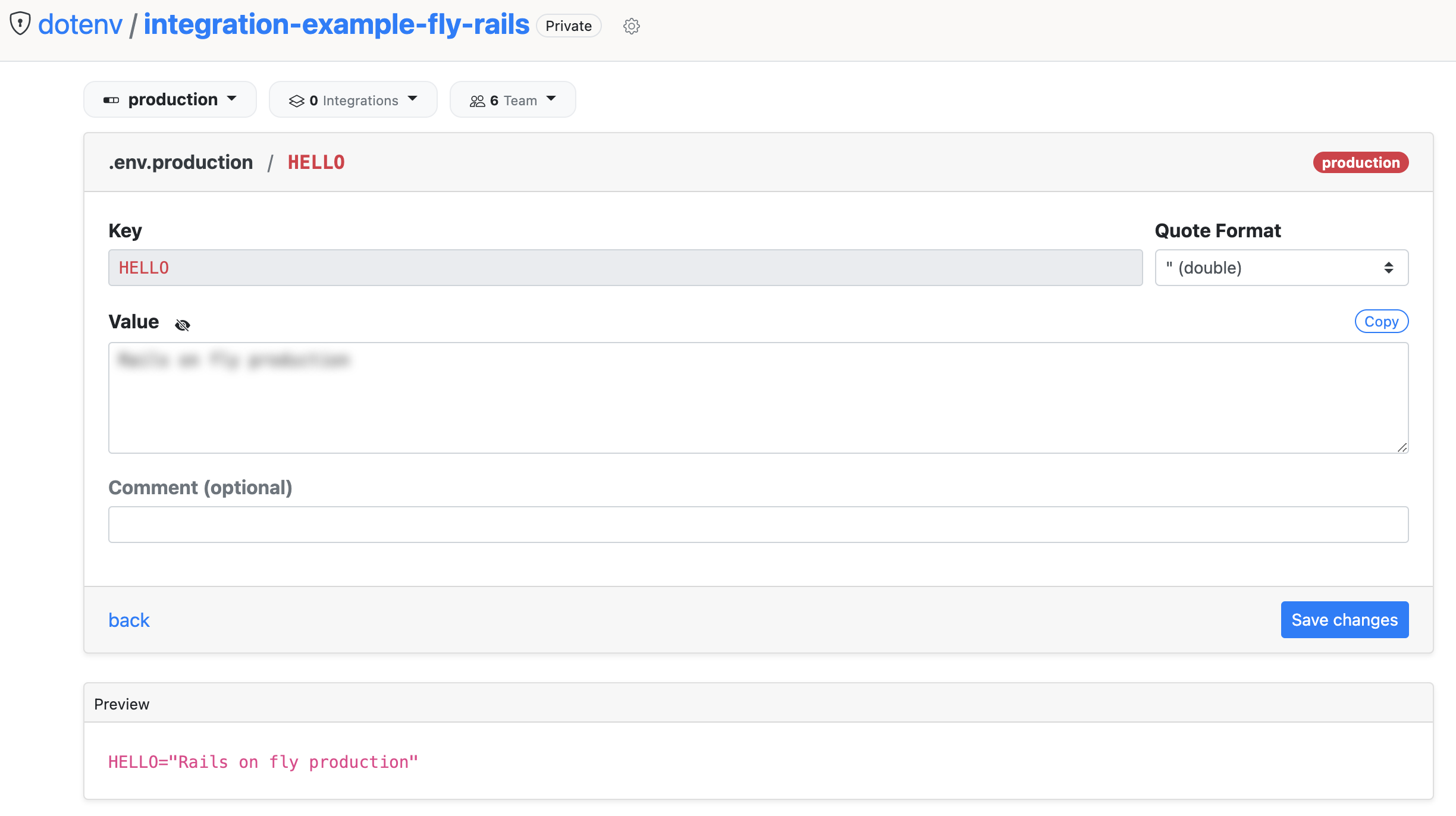Click the red production badge

(1361, 162)
